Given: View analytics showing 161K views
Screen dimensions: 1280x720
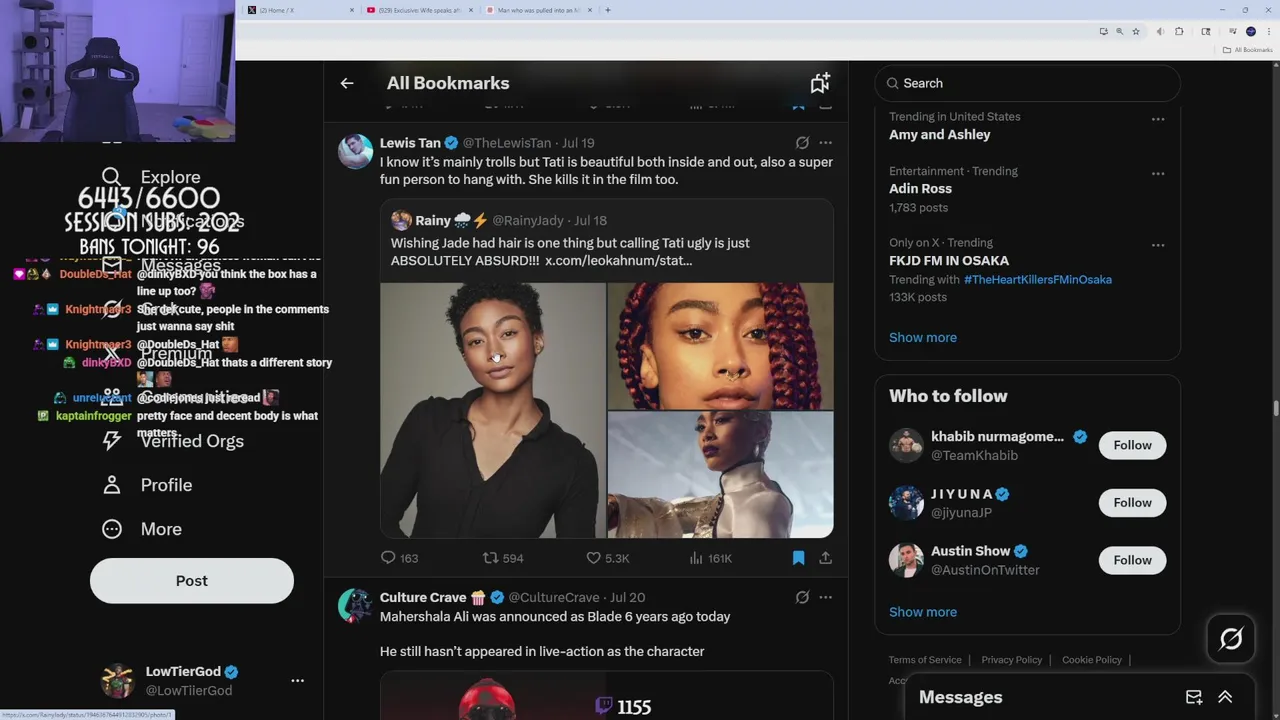Looking at the screenshot, I should tap(710, 558).
